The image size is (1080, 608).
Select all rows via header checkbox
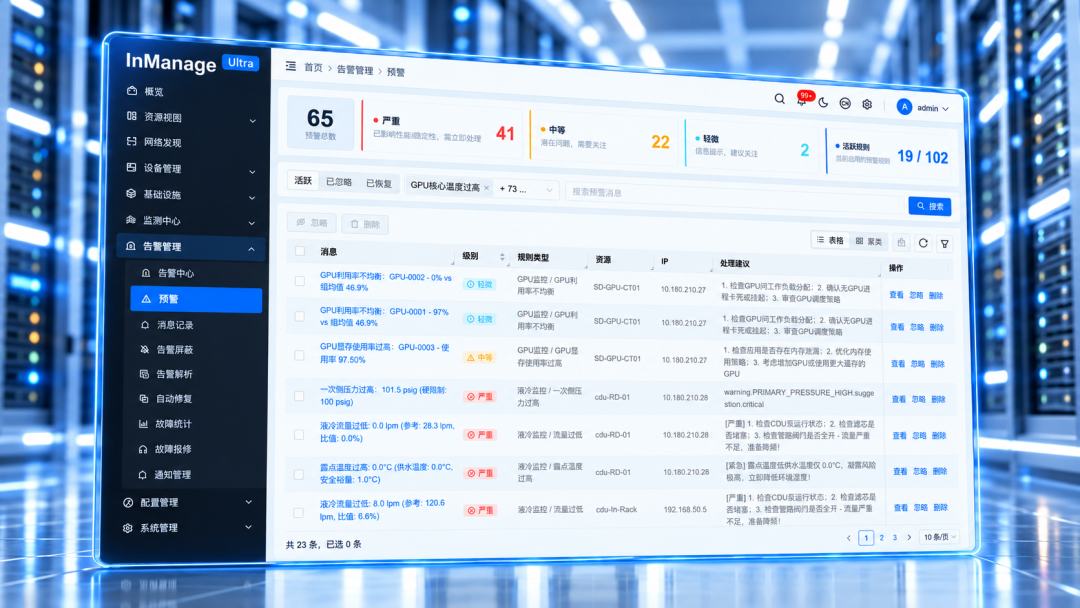300,251
